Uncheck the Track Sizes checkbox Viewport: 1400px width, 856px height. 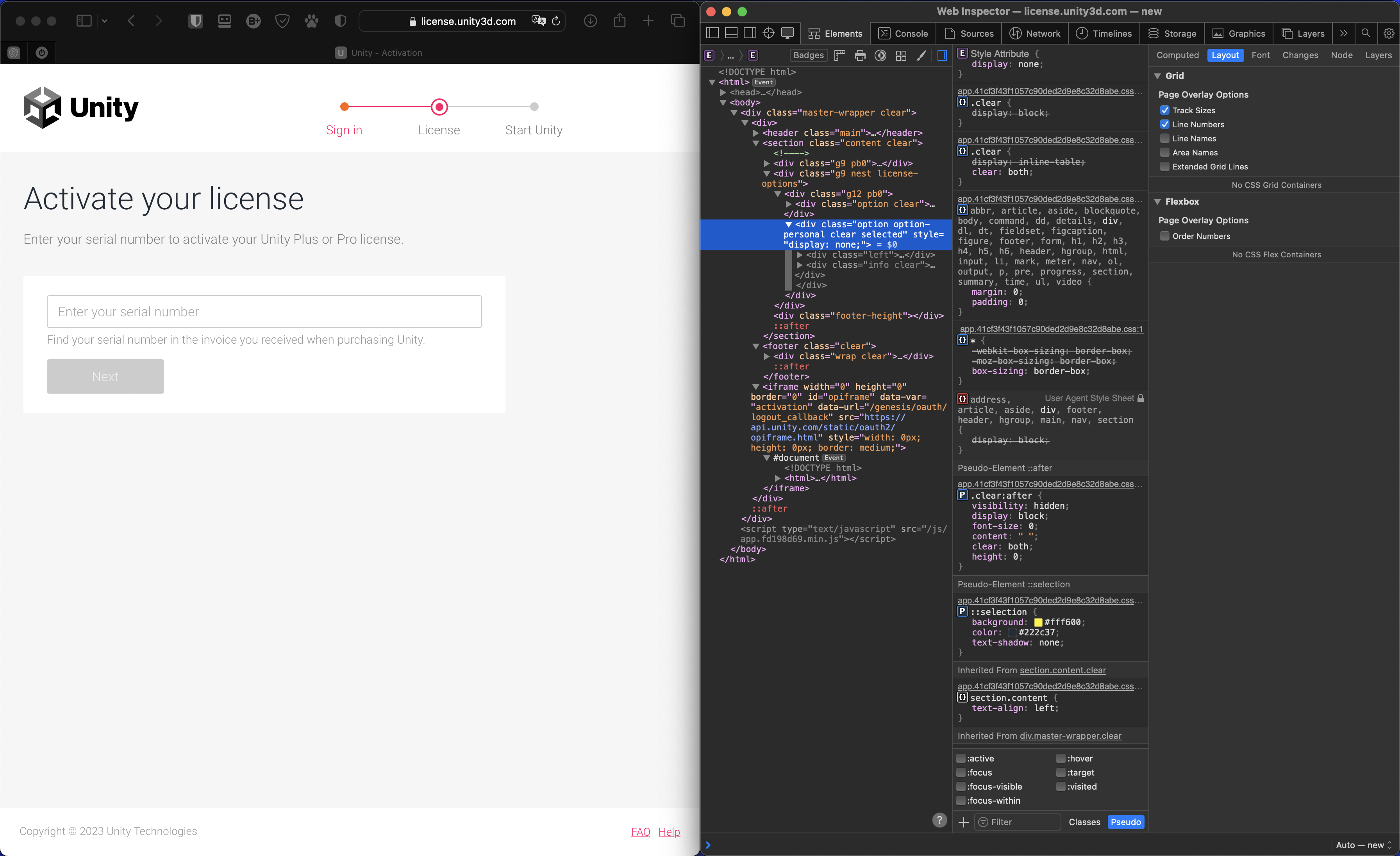tap(1165, 110)
